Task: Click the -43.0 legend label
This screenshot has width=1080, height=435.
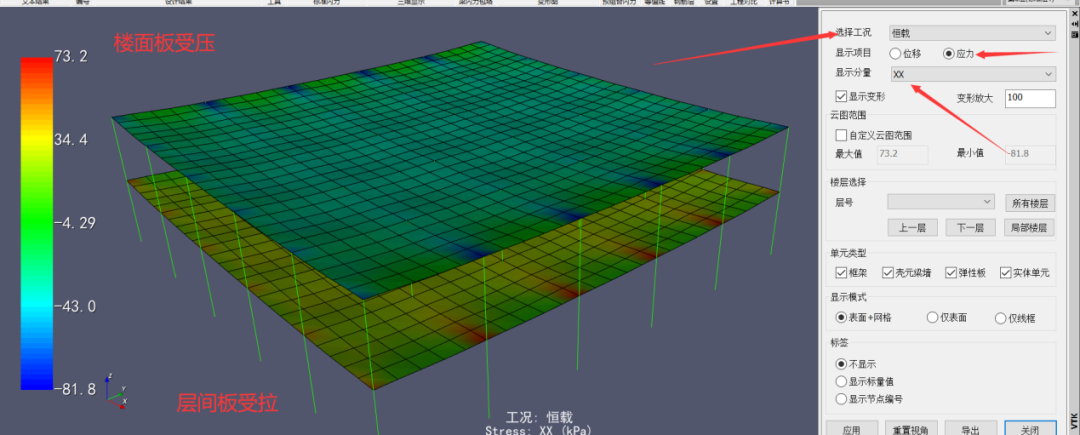Action: pyautogui.click(x=74, y=306)
